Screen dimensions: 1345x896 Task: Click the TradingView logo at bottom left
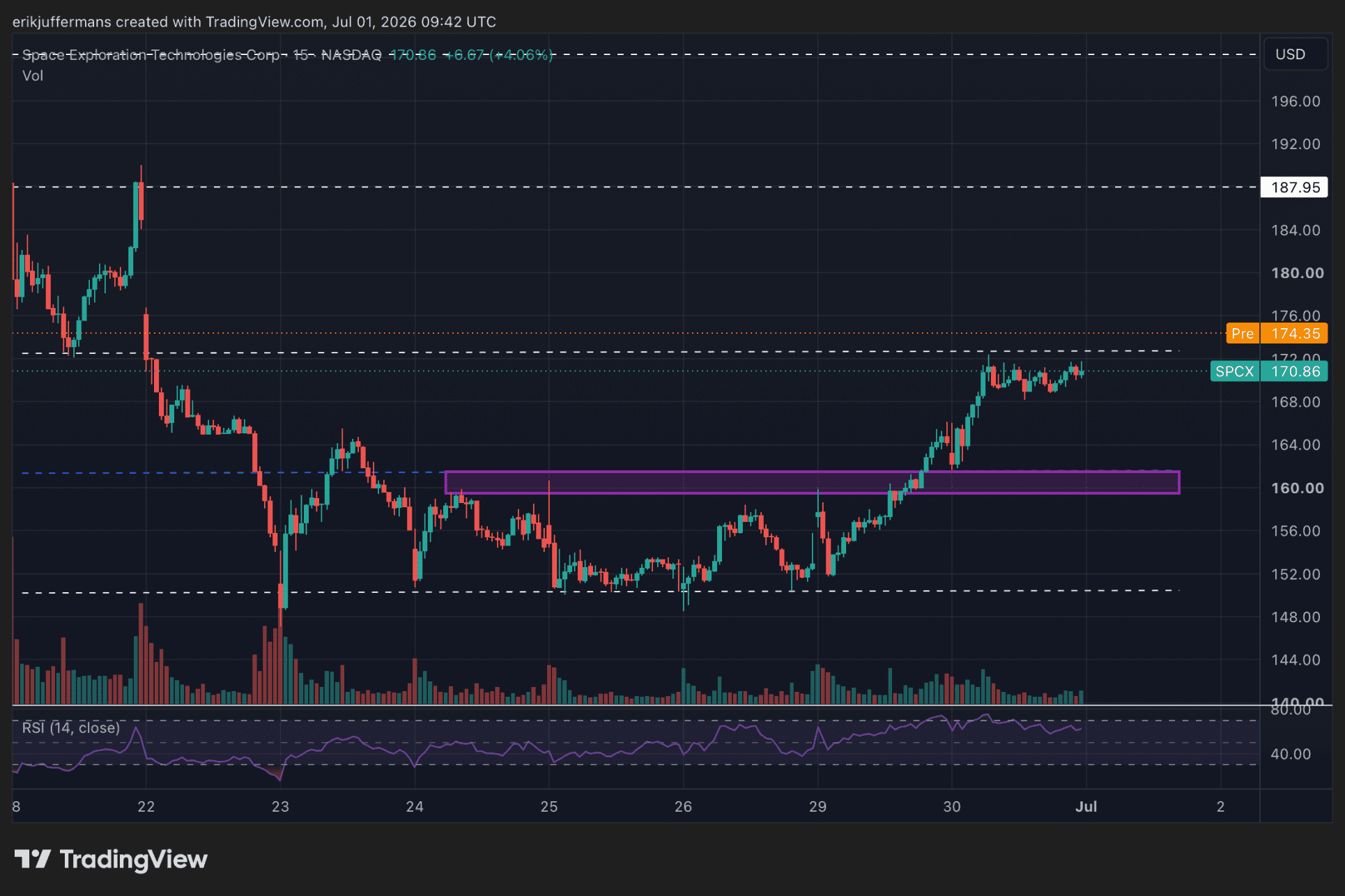pos(111,859)
